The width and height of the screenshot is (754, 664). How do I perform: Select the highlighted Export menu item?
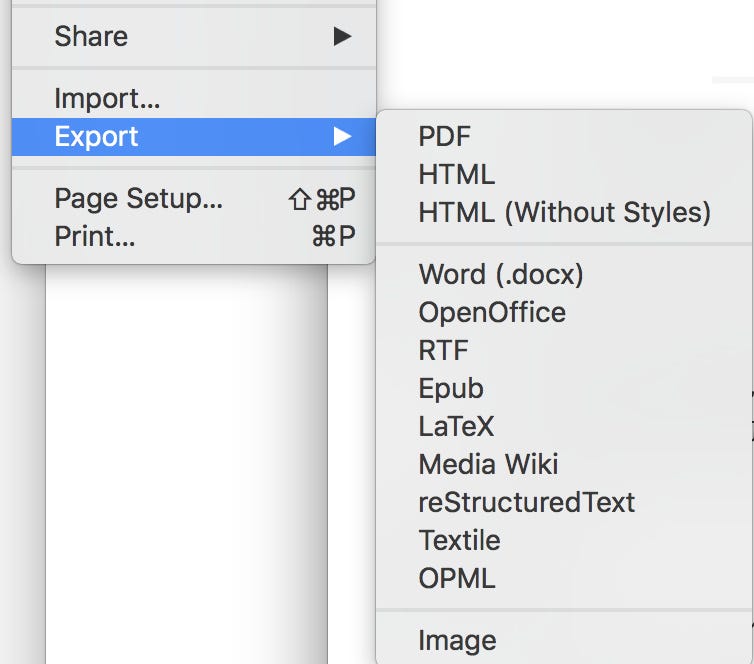click(x=193, y=137)
